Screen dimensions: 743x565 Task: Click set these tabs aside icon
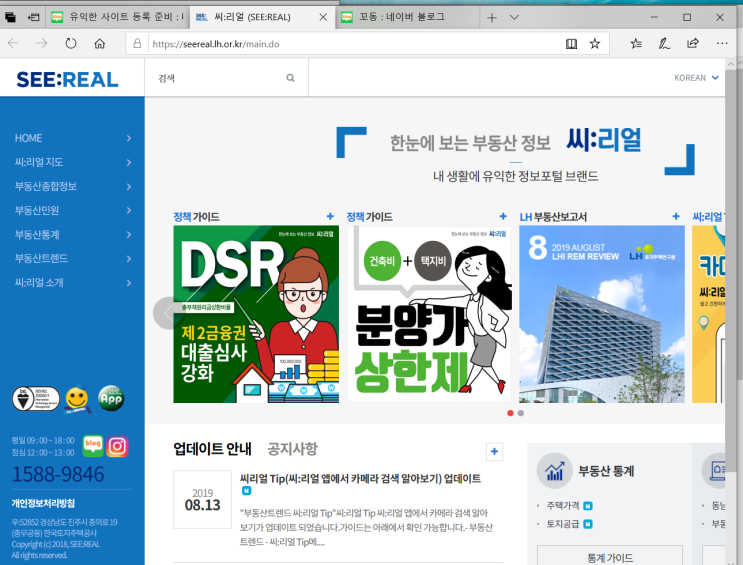pos(33,18)
